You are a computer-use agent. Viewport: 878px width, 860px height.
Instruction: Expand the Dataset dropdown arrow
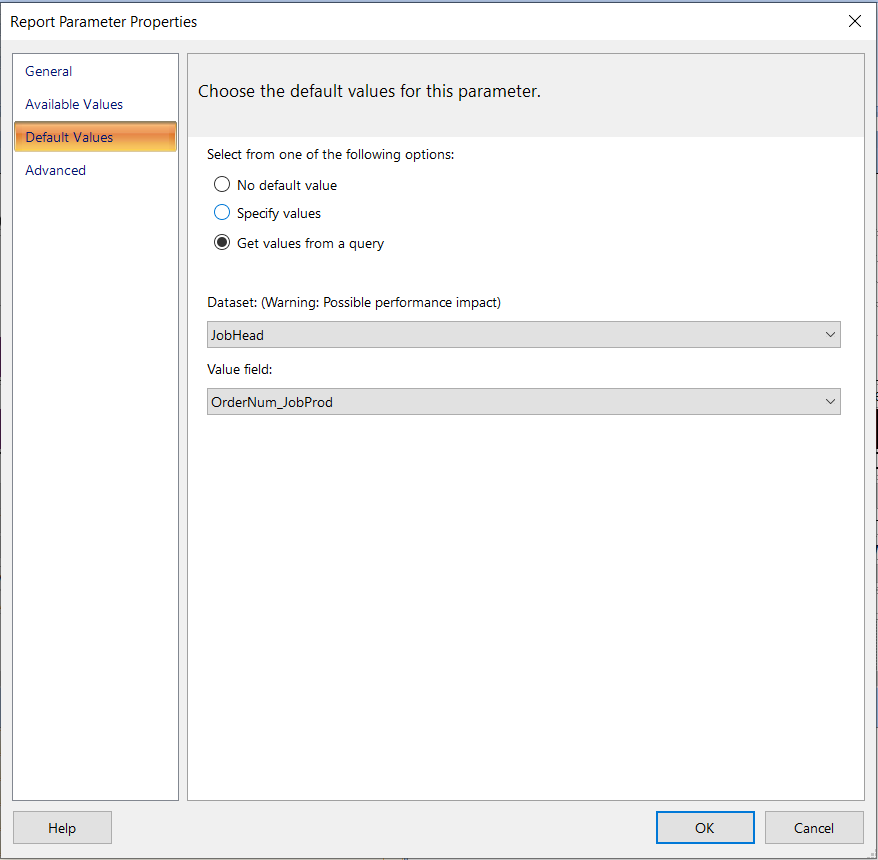pos(830,335)
